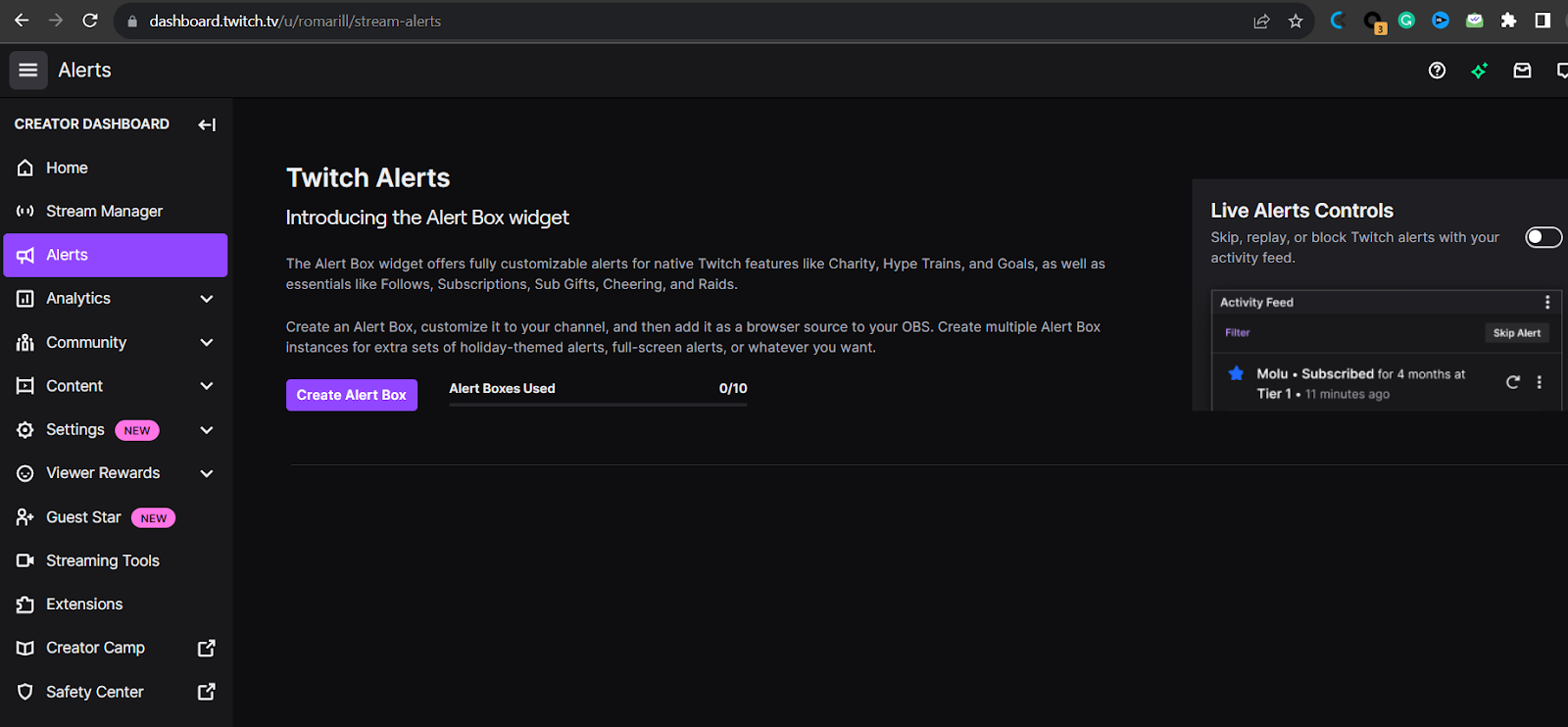Click the Settings gear icon
The image size is (1568, 727).
pos(25,429)
